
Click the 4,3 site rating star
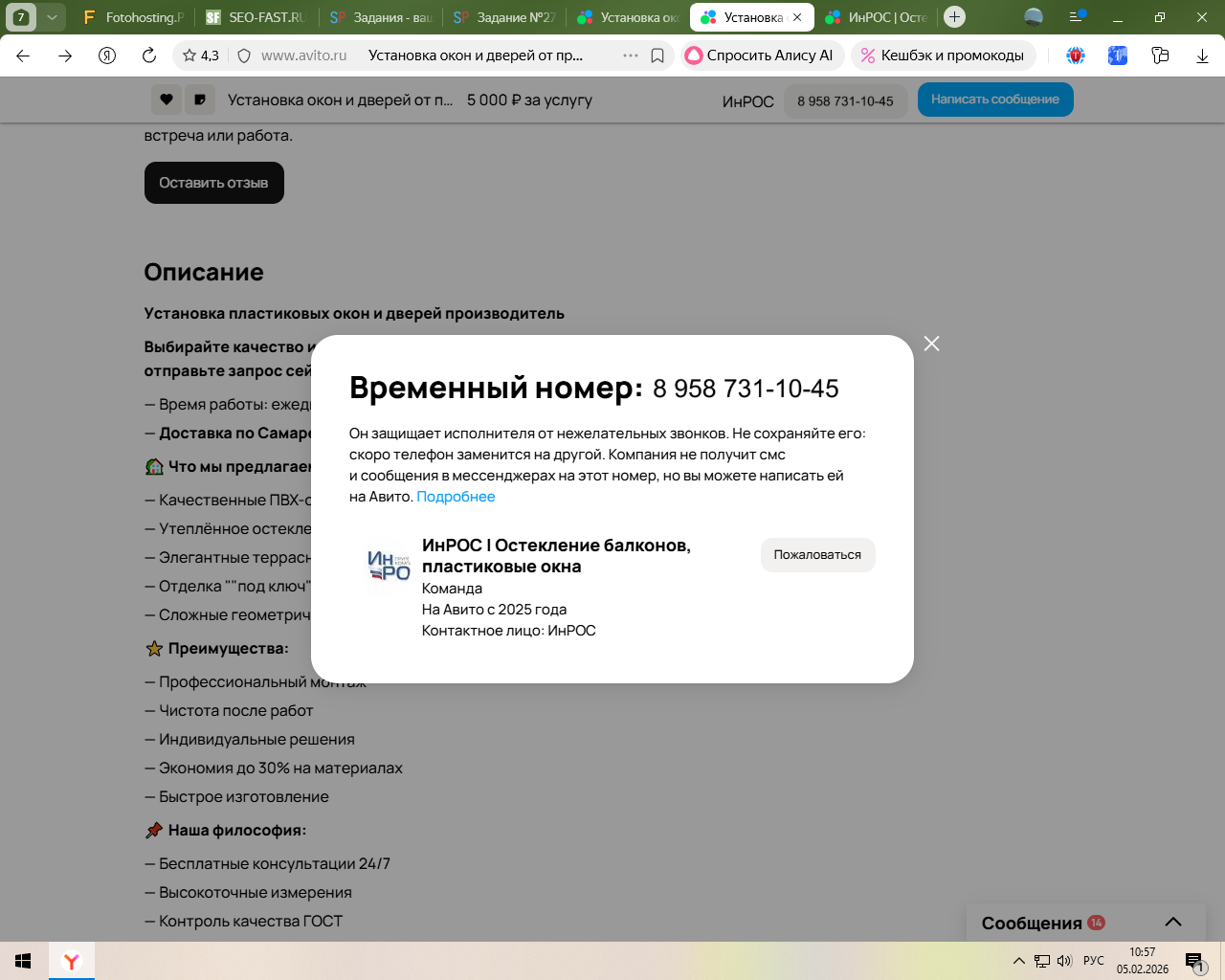click(201, 56)
